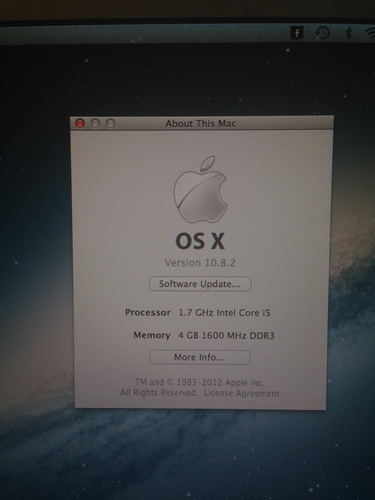
Task: Open the Wi-Fi status menu
Action: tap(370, 33)
